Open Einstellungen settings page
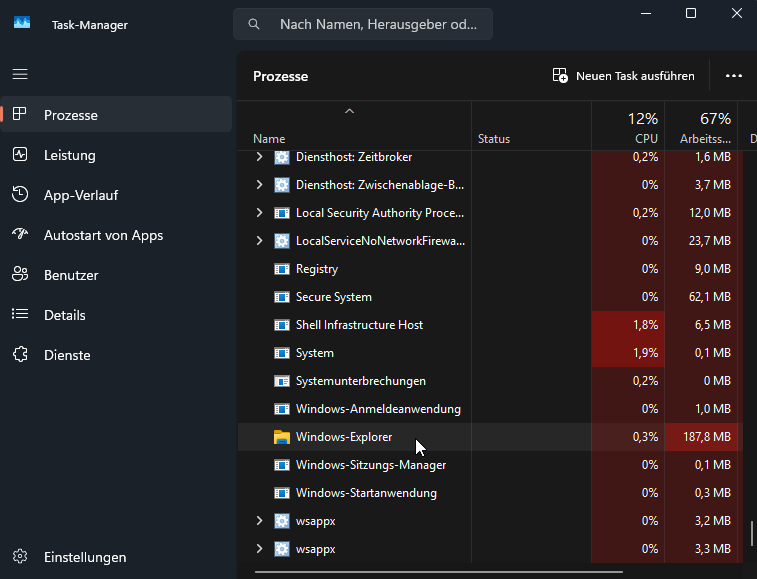The image size is (757, 579). [116, 557]
